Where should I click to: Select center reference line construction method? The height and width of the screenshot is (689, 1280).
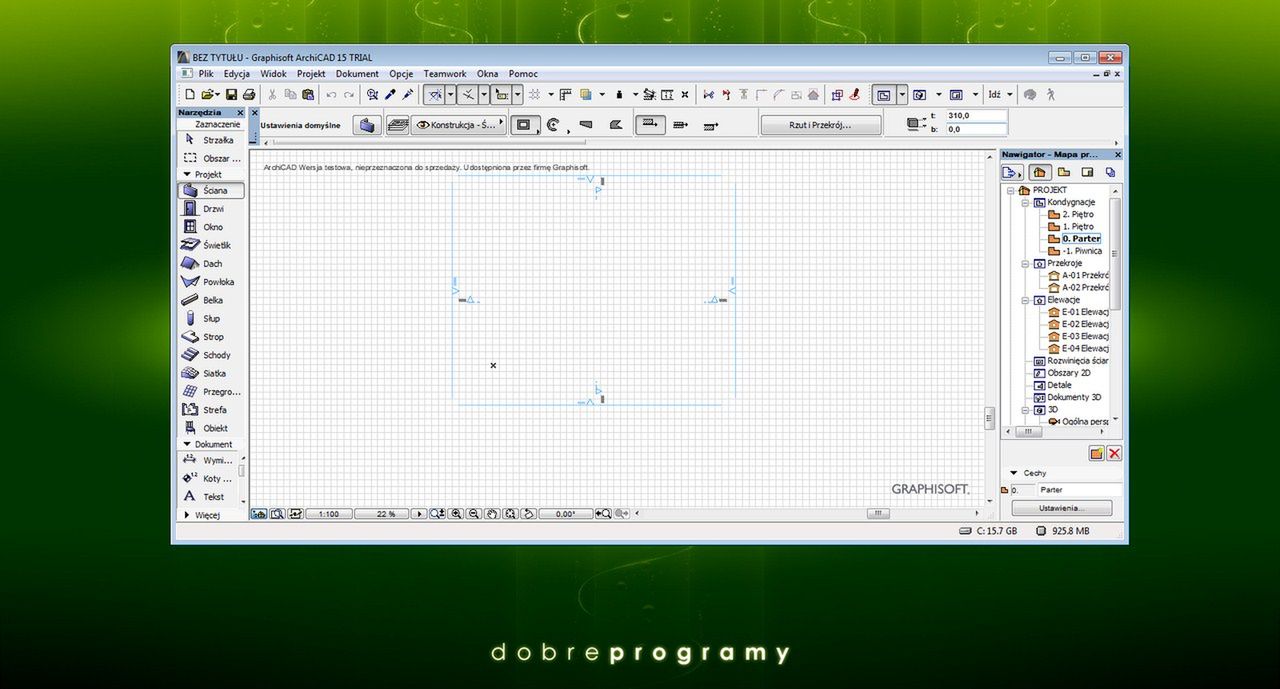680,125
